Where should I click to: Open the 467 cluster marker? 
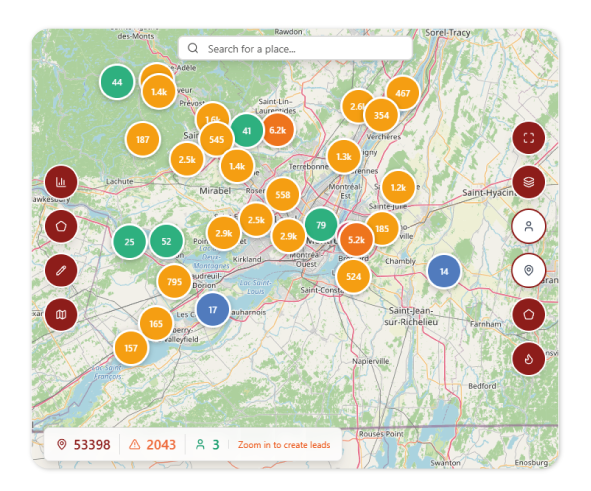[x=403, y=93]
